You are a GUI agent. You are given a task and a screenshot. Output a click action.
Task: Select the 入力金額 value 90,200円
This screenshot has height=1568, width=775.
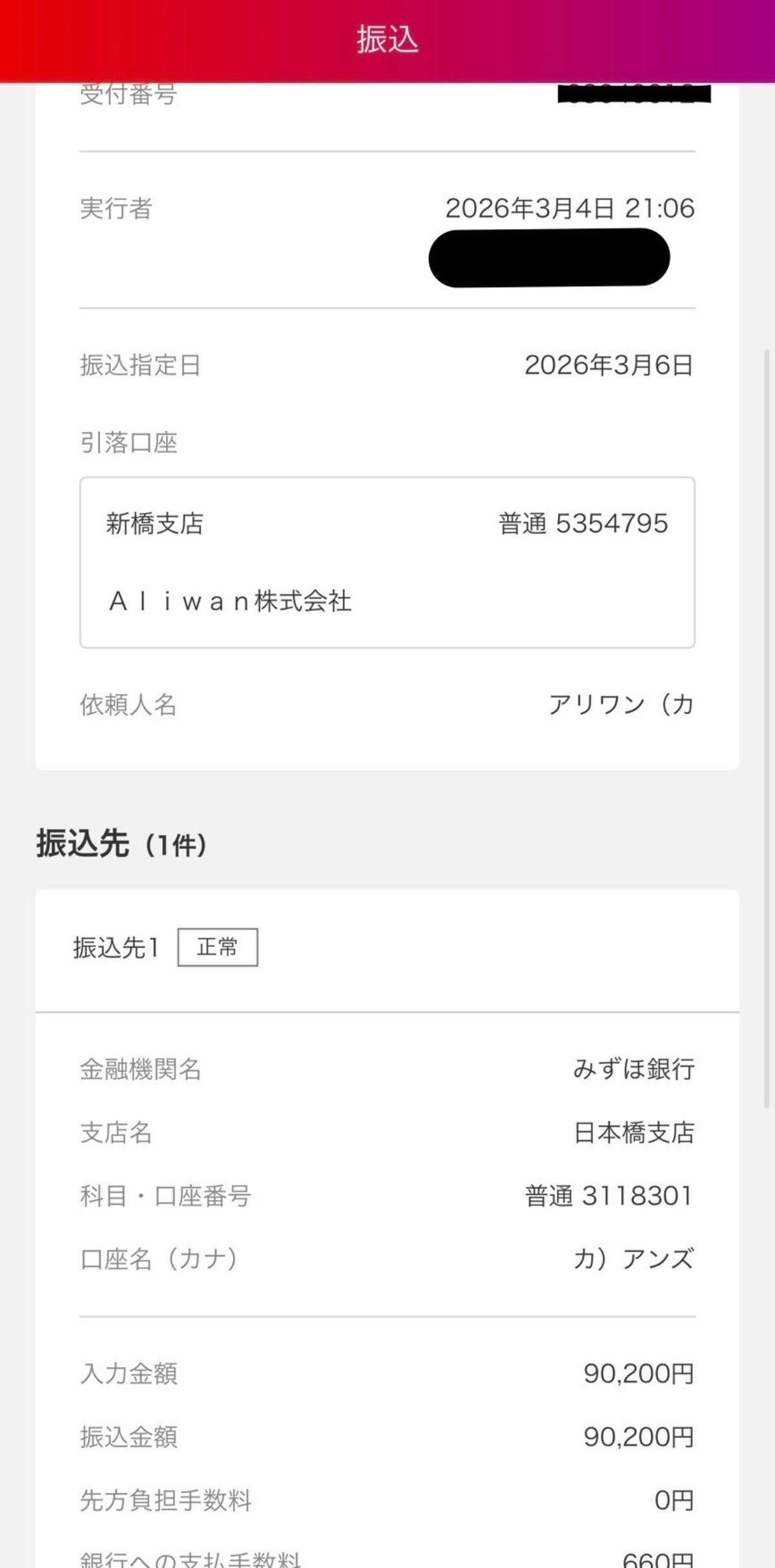click(638, 1374)
